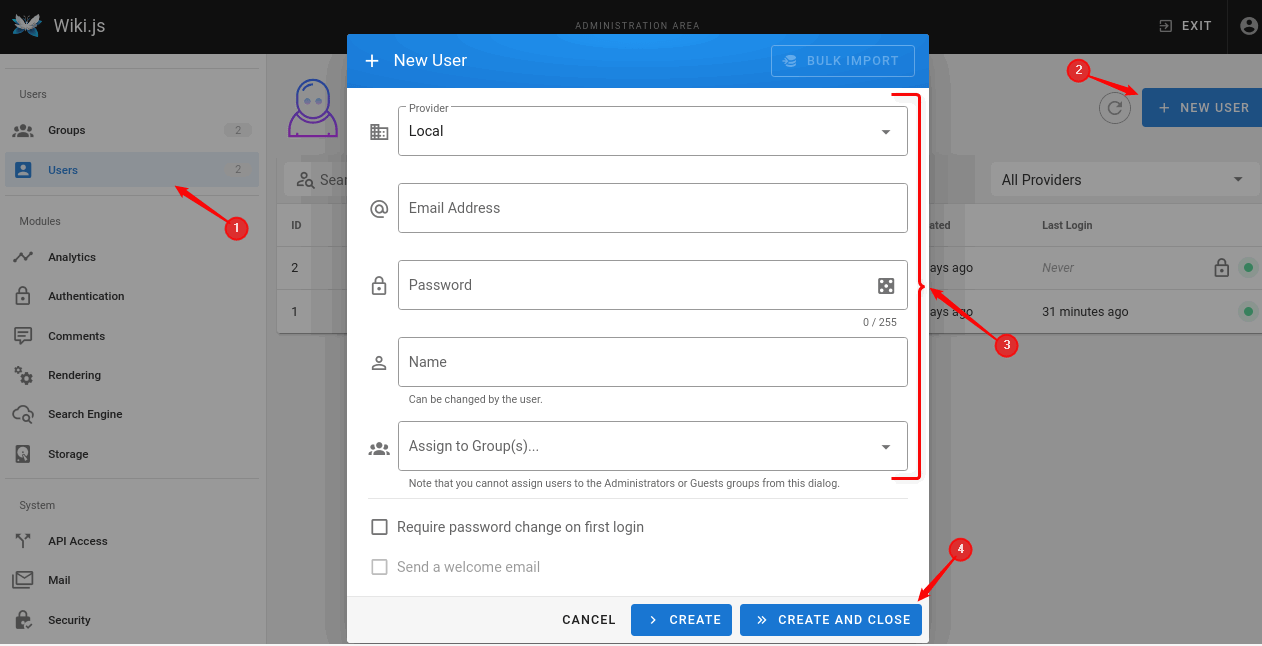1262x646 pixels.
Task: Click the Bulk Import button
Action: 842,61
